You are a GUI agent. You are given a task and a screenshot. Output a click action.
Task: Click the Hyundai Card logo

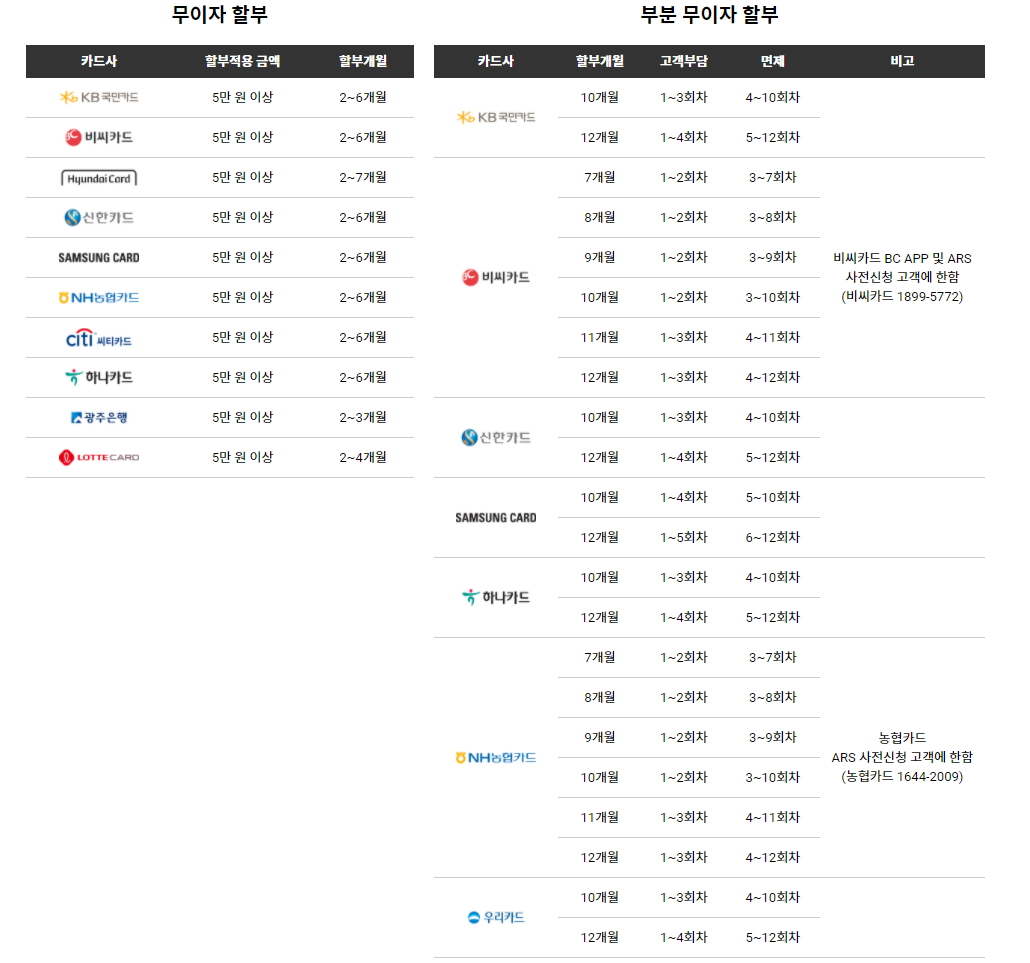coord(99,178)
